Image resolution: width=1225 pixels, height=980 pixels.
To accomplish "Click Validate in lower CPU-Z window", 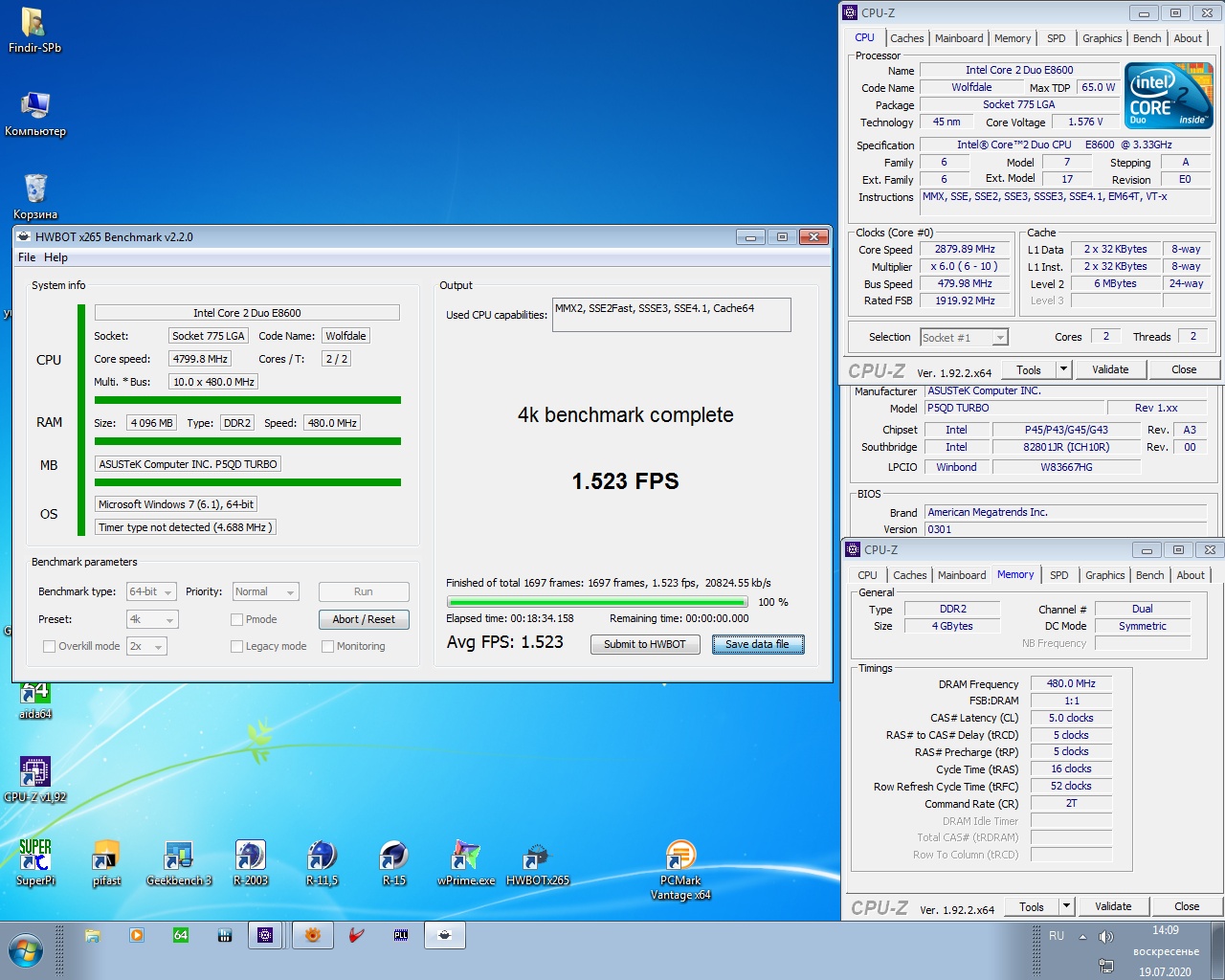I will 1113,906.
